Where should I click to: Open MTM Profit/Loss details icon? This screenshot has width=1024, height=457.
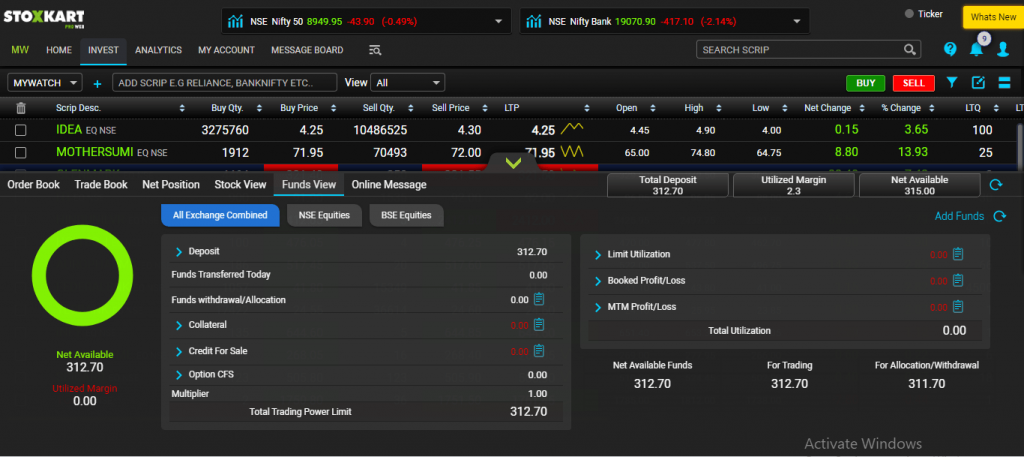(958, 306)
